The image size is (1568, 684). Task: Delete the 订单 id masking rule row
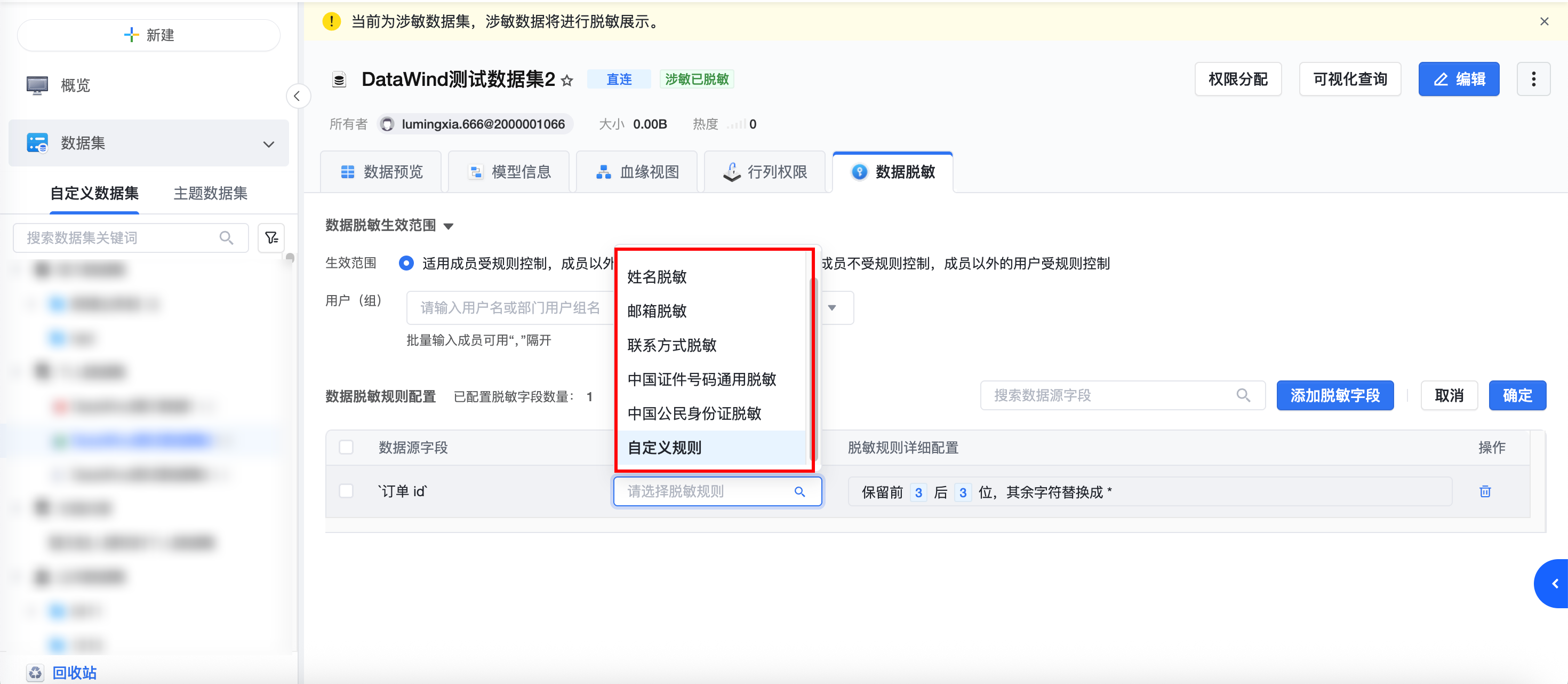(x=1485, y=491)
